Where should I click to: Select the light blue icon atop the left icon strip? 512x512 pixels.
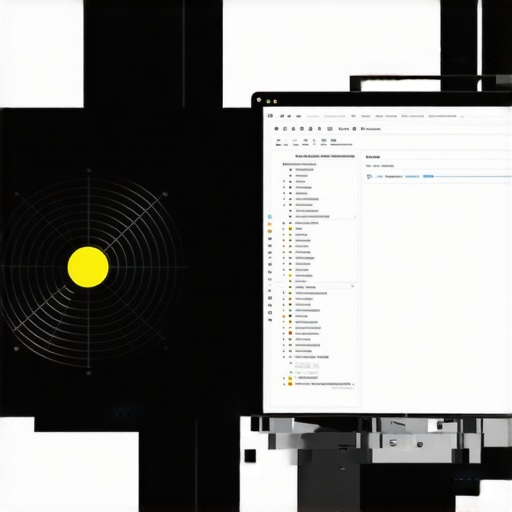(270, 217)
